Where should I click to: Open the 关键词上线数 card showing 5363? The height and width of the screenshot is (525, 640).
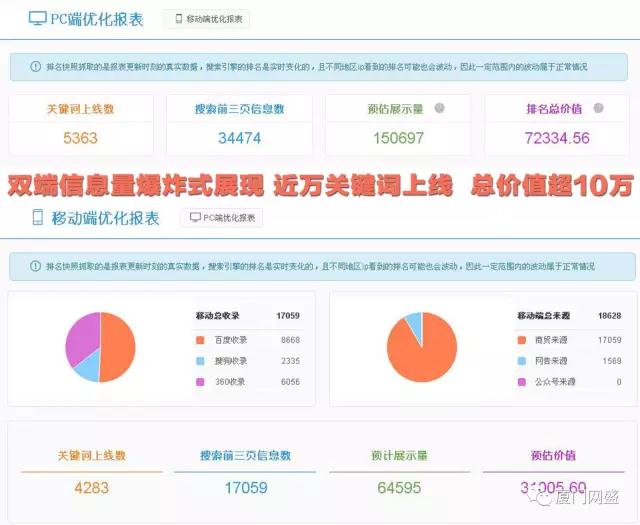[80, 124]
